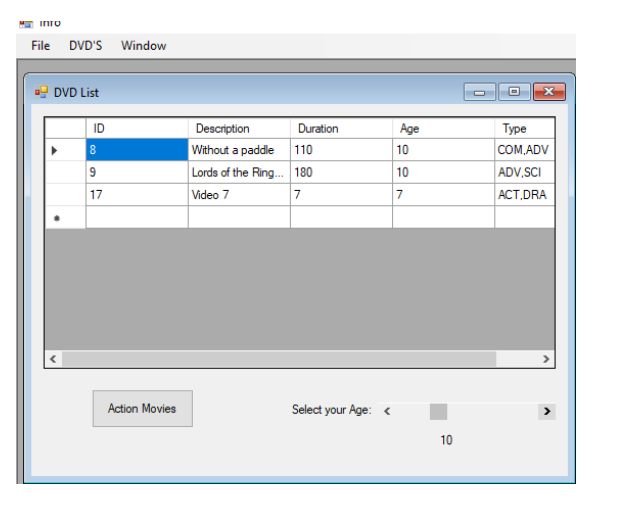Image resolution: width=617 pixels, height=506 pixels.
Task: Select the ID cell containing 8
Action: (137, 150)
